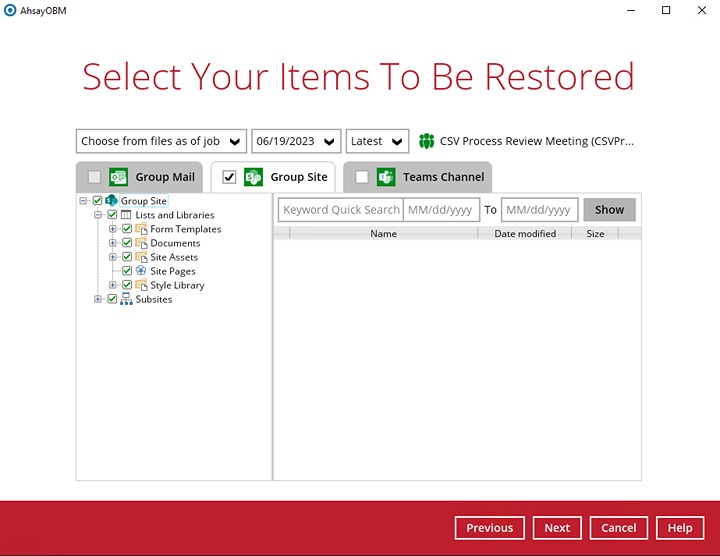Click the Lists and Libraries table icon

126,215
